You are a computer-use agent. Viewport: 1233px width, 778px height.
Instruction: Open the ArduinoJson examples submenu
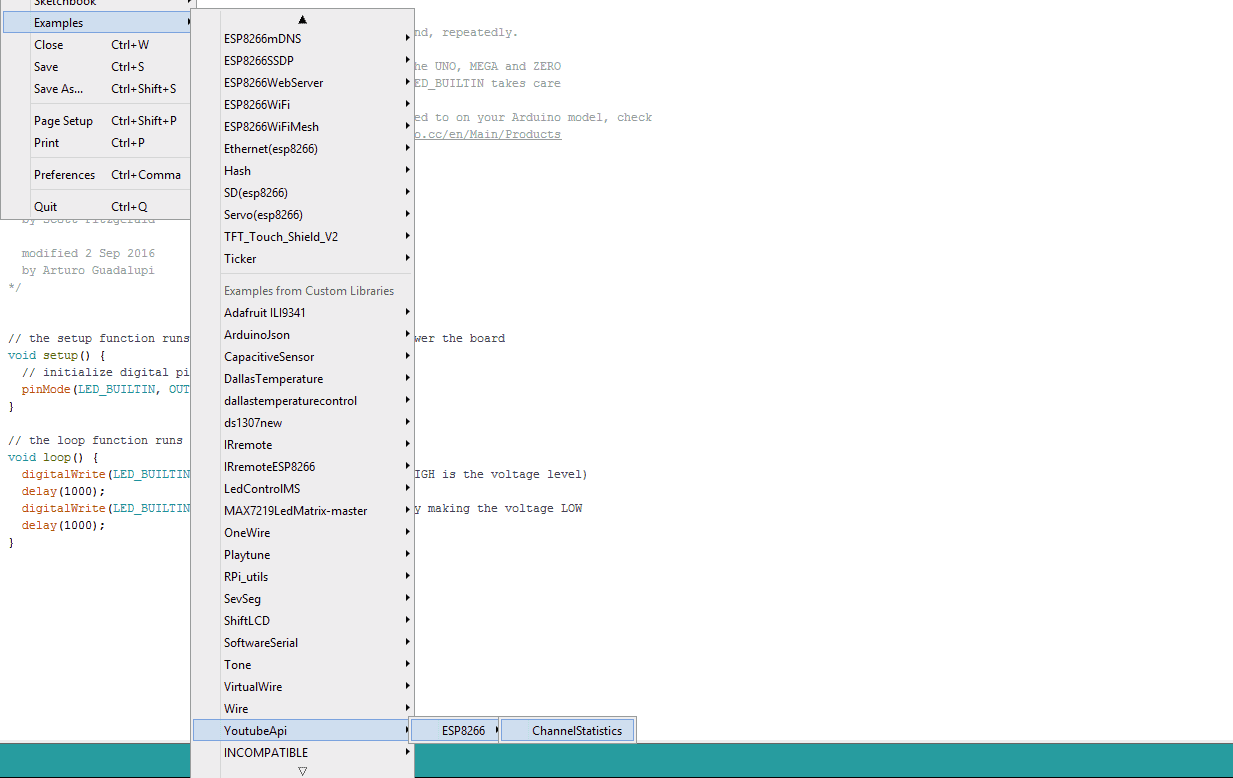coord(257,335)
